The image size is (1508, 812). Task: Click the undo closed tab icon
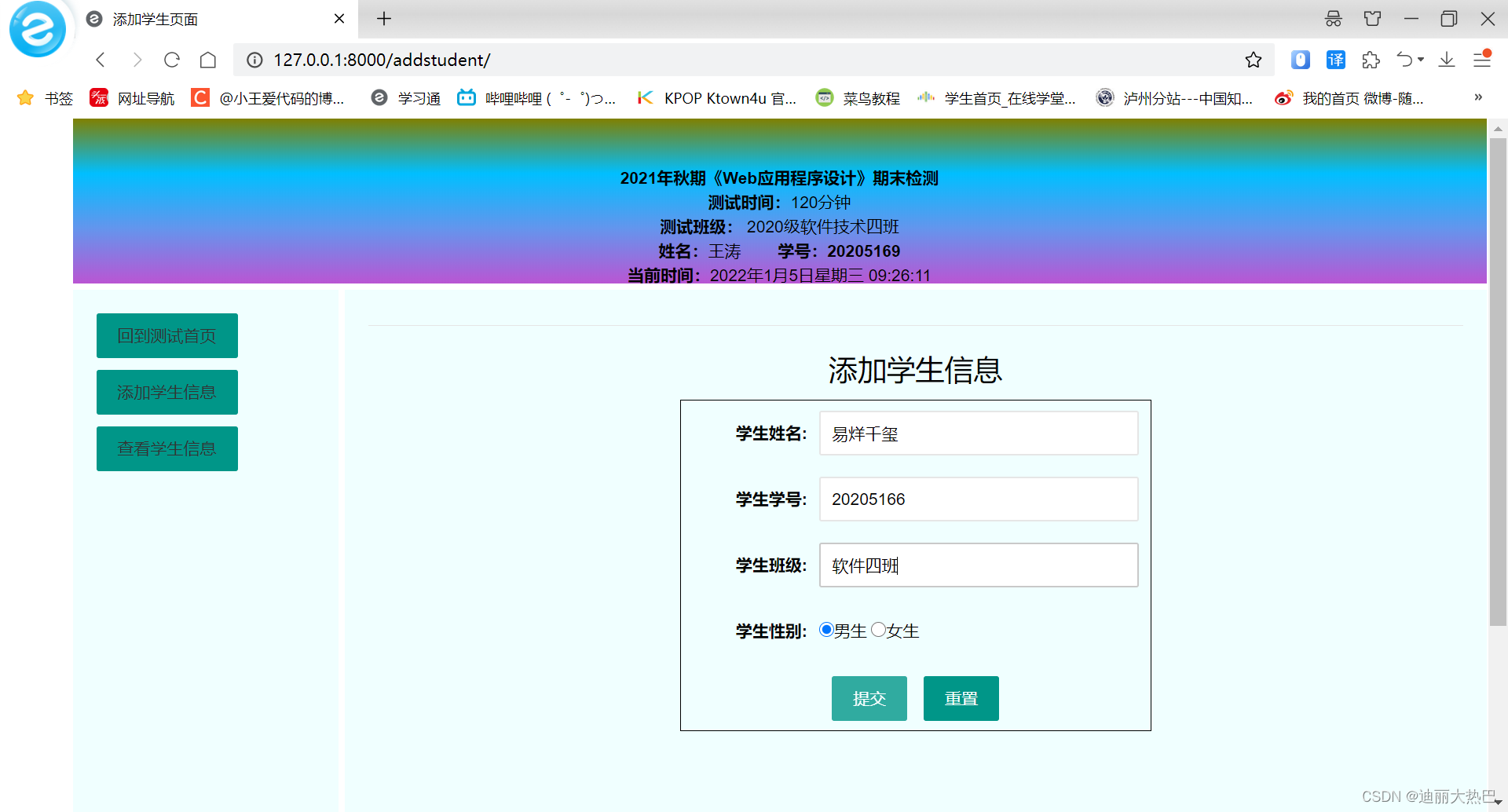point(1404,60)
